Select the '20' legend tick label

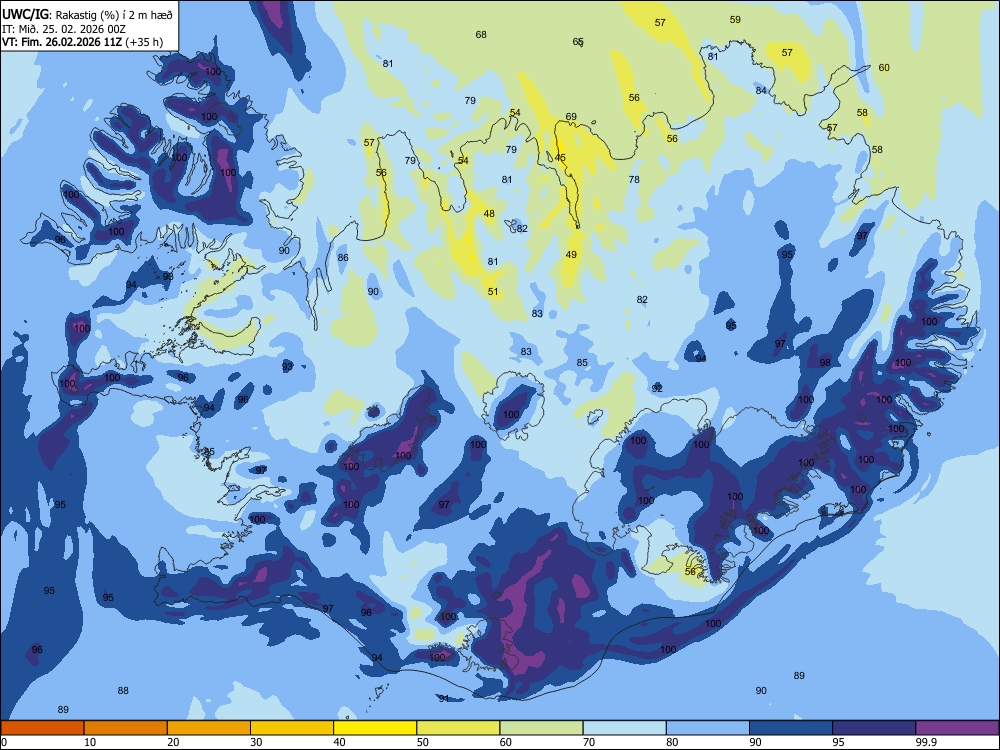point(173,742)
